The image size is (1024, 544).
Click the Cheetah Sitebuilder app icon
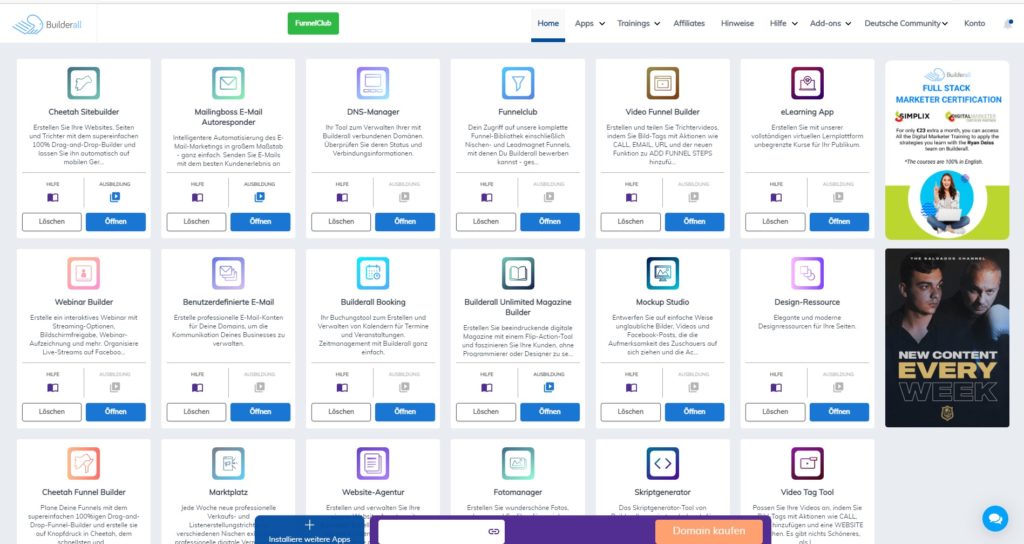pos(84,83)
